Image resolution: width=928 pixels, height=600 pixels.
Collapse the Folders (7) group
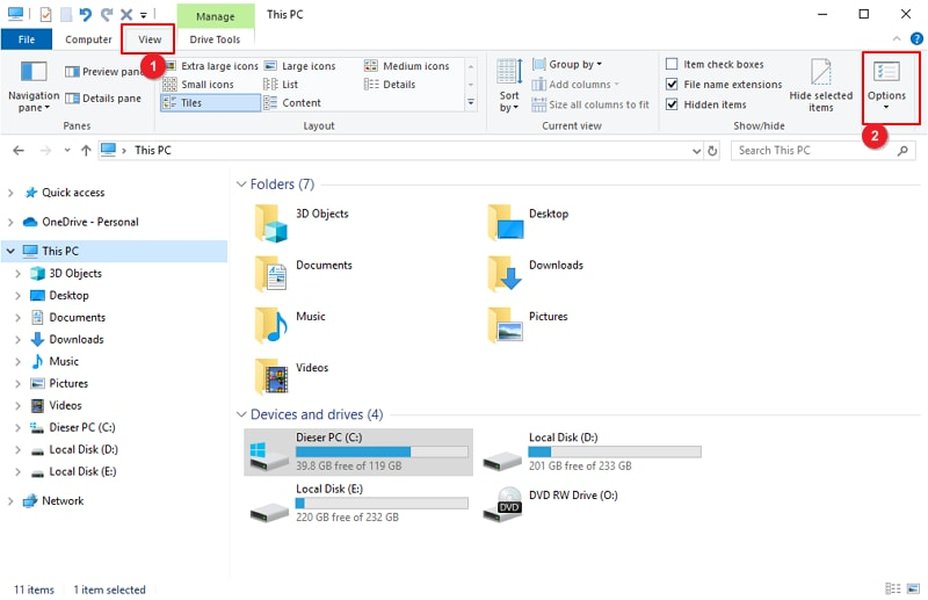point(241,184)
